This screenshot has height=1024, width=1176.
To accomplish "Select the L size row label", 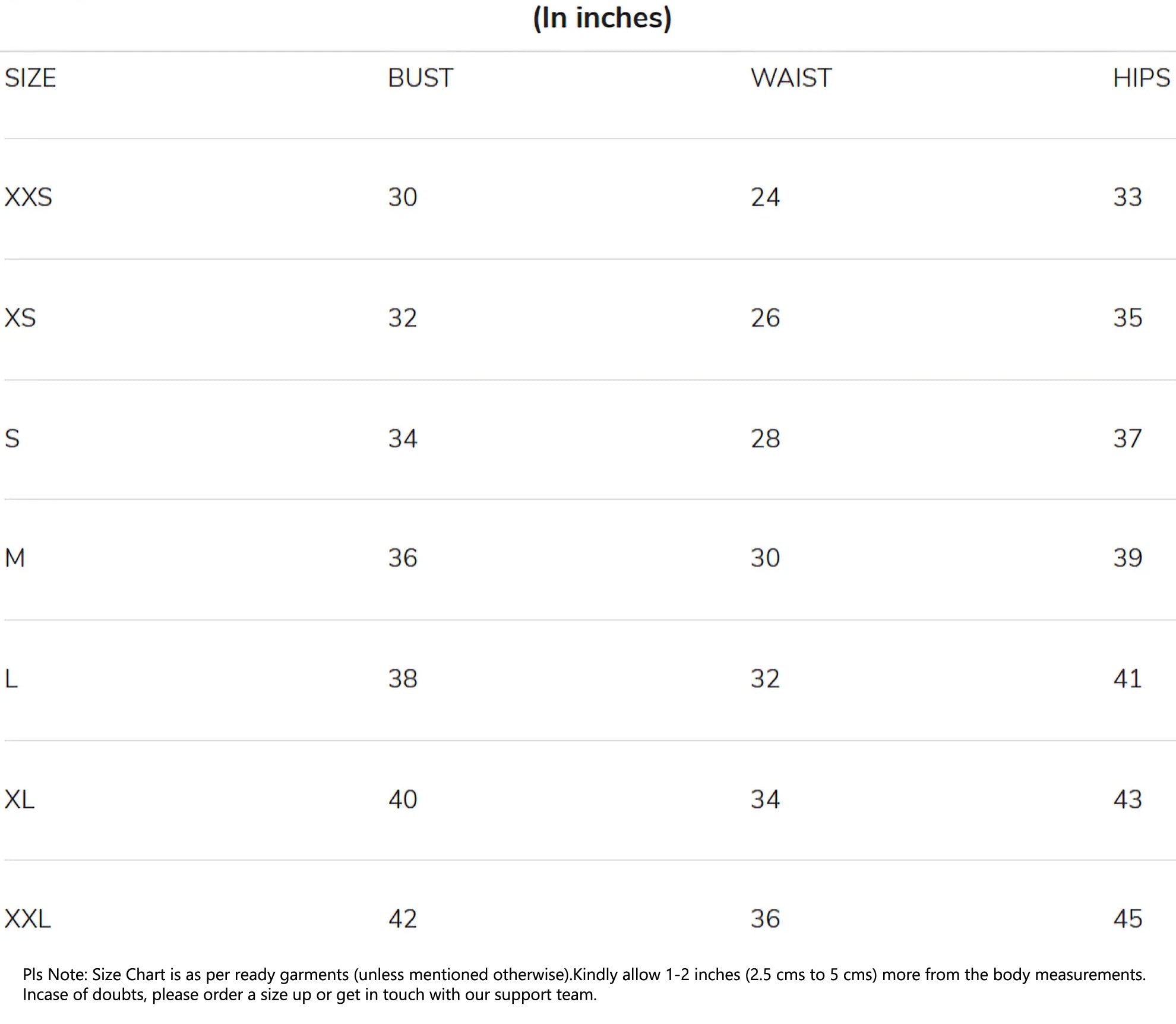I will pos(11,679).
